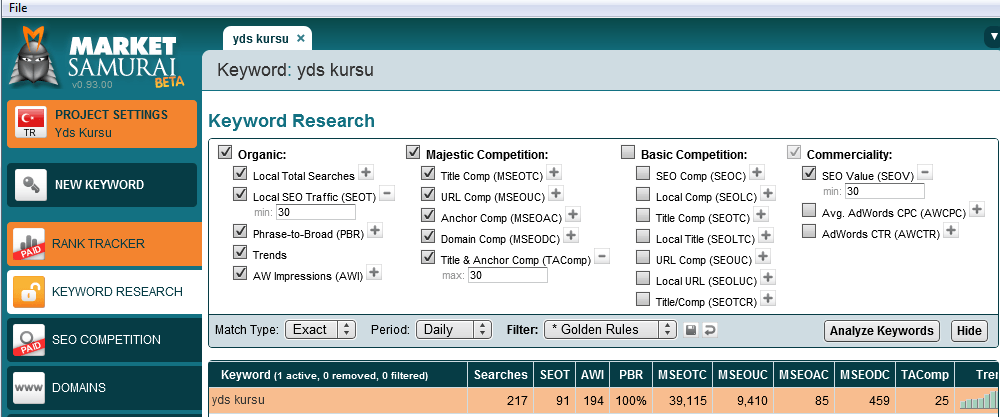Click the Local SEO Traffic min input field

coord(316,212)
